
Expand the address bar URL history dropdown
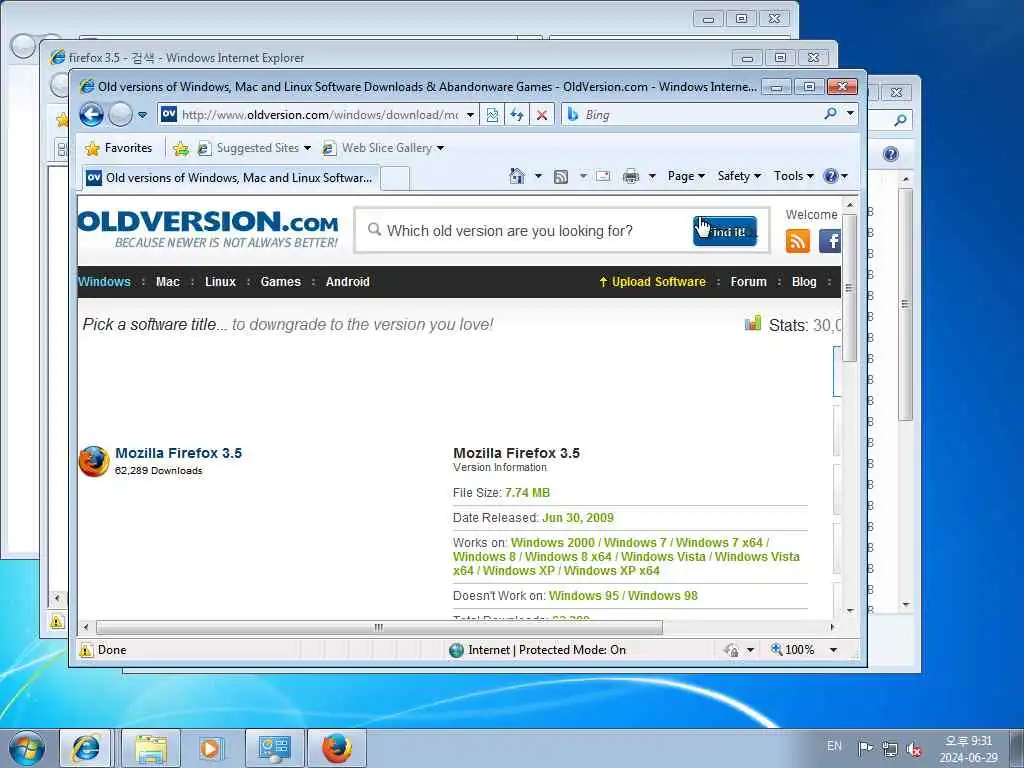[x=470, y=115]
